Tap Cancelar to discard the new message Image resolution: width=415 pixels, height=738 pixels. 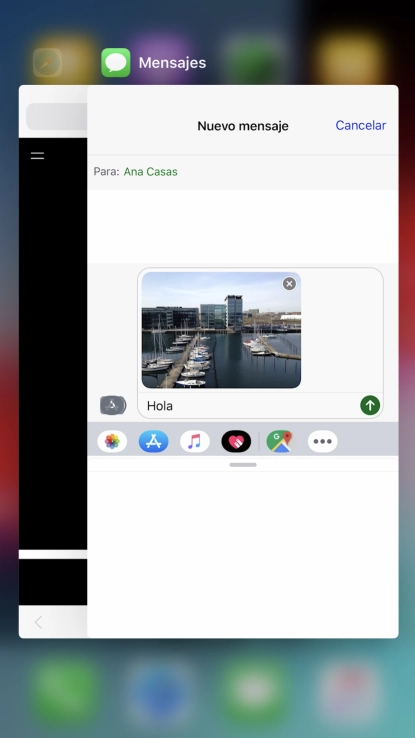[x=360, y=125]
